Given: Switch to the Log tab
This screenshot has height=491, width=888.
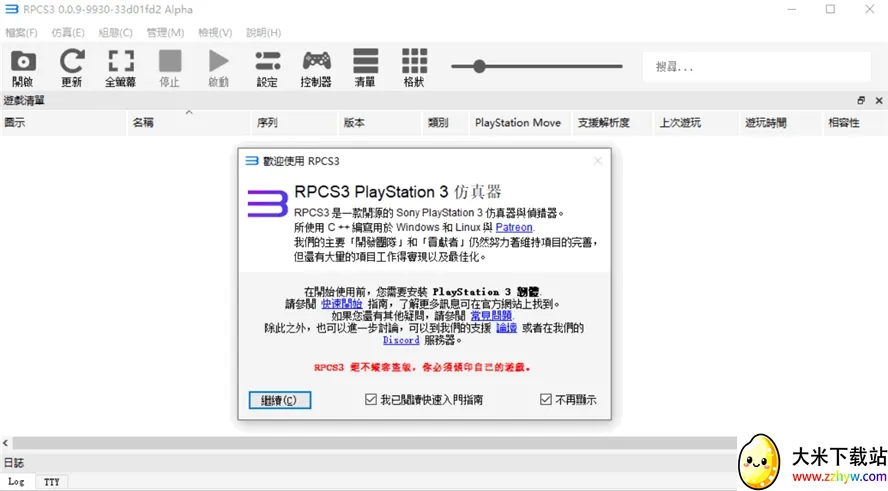Looking at the screenshot, I should point(16,482).
